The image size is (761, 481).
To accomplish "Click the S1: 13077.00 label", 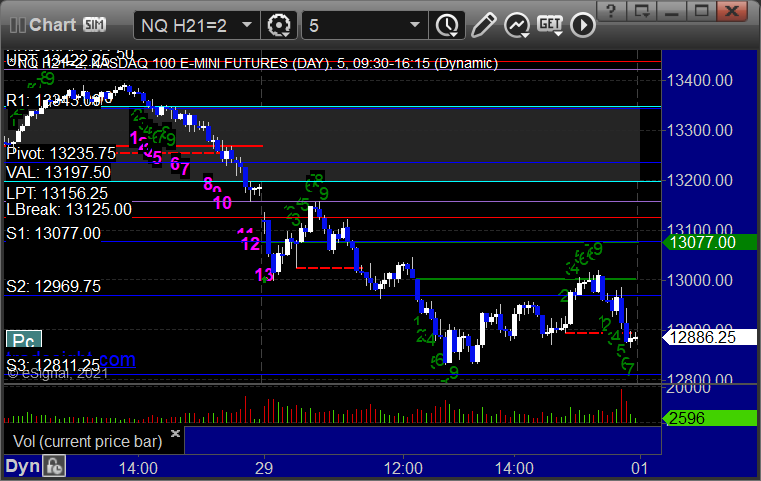I will click(x=53, y=233).
